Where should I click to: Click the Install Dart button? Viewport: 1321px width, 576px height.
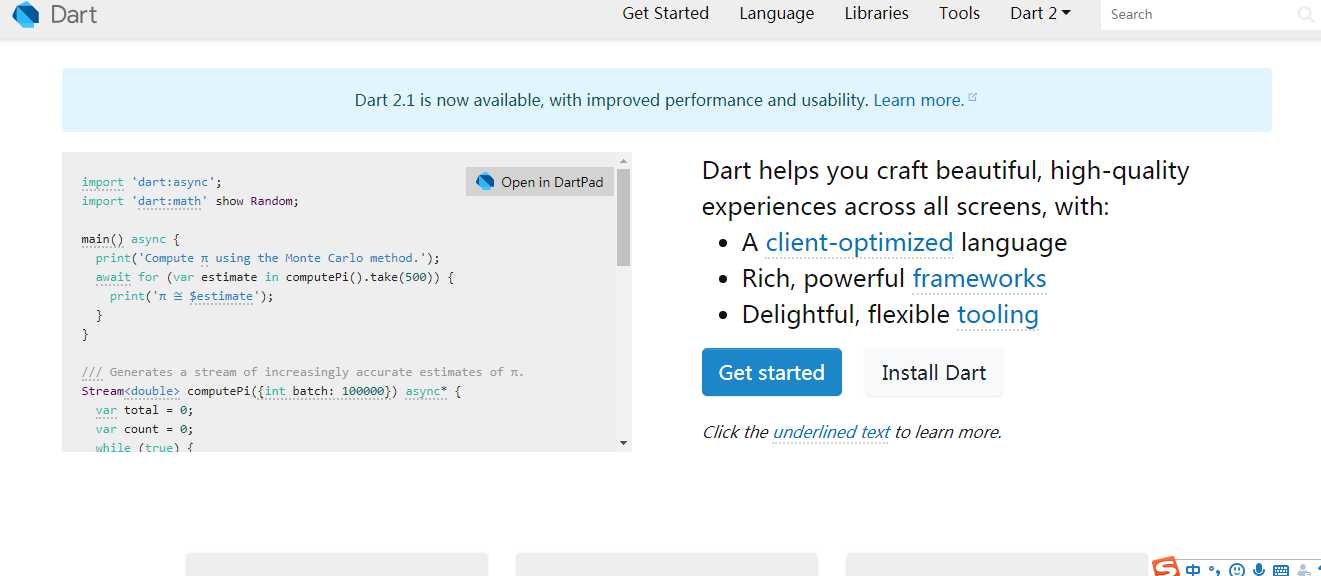click(x=934, y=372)
